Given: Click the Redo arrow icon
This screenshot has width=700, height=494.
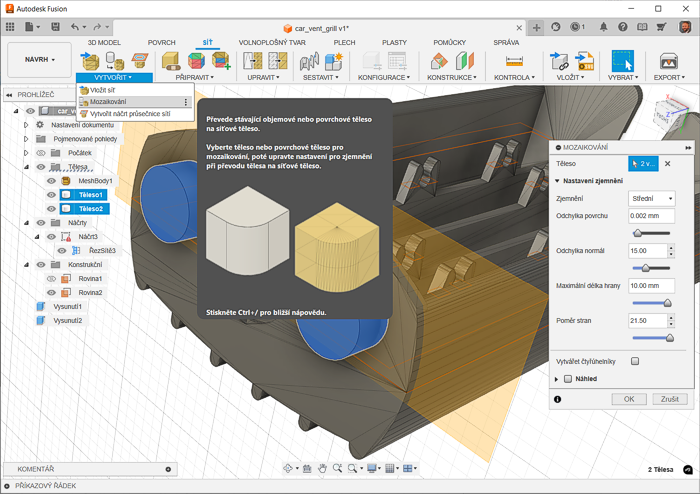Looking at the screenshot, I should click(97, 27).
